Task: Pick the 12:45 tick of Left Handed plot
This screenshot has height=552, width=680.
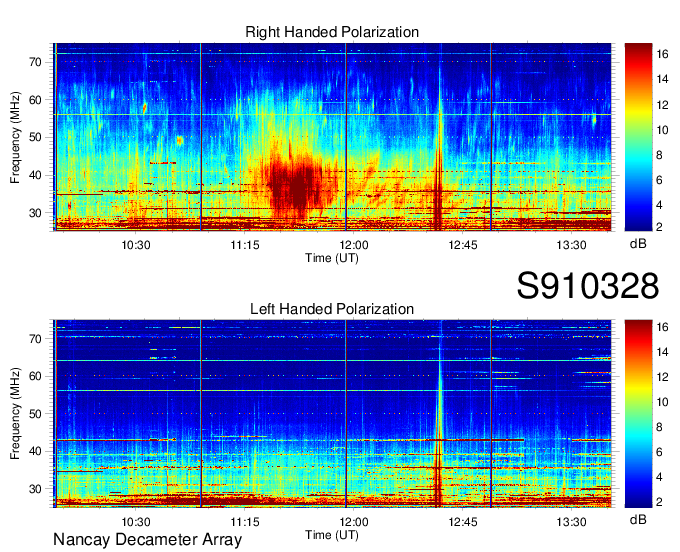Action: pyautogui.click(x=463, y=522)
